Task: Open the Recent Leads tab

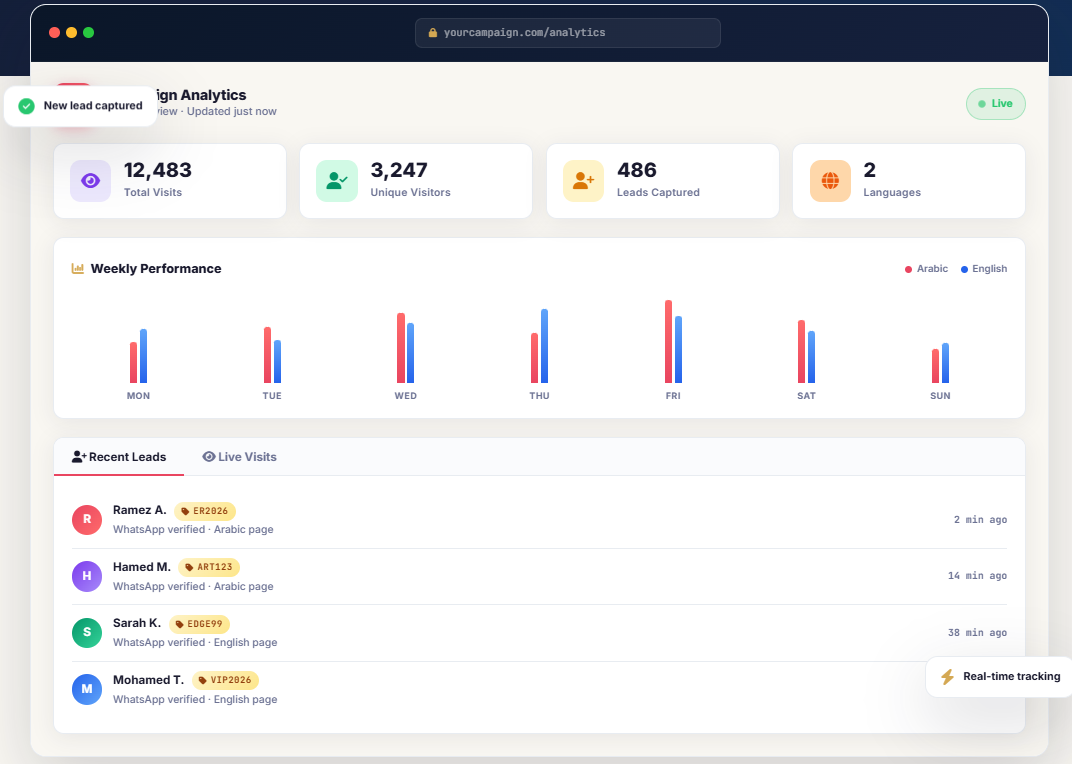Action: pos(119,457)
